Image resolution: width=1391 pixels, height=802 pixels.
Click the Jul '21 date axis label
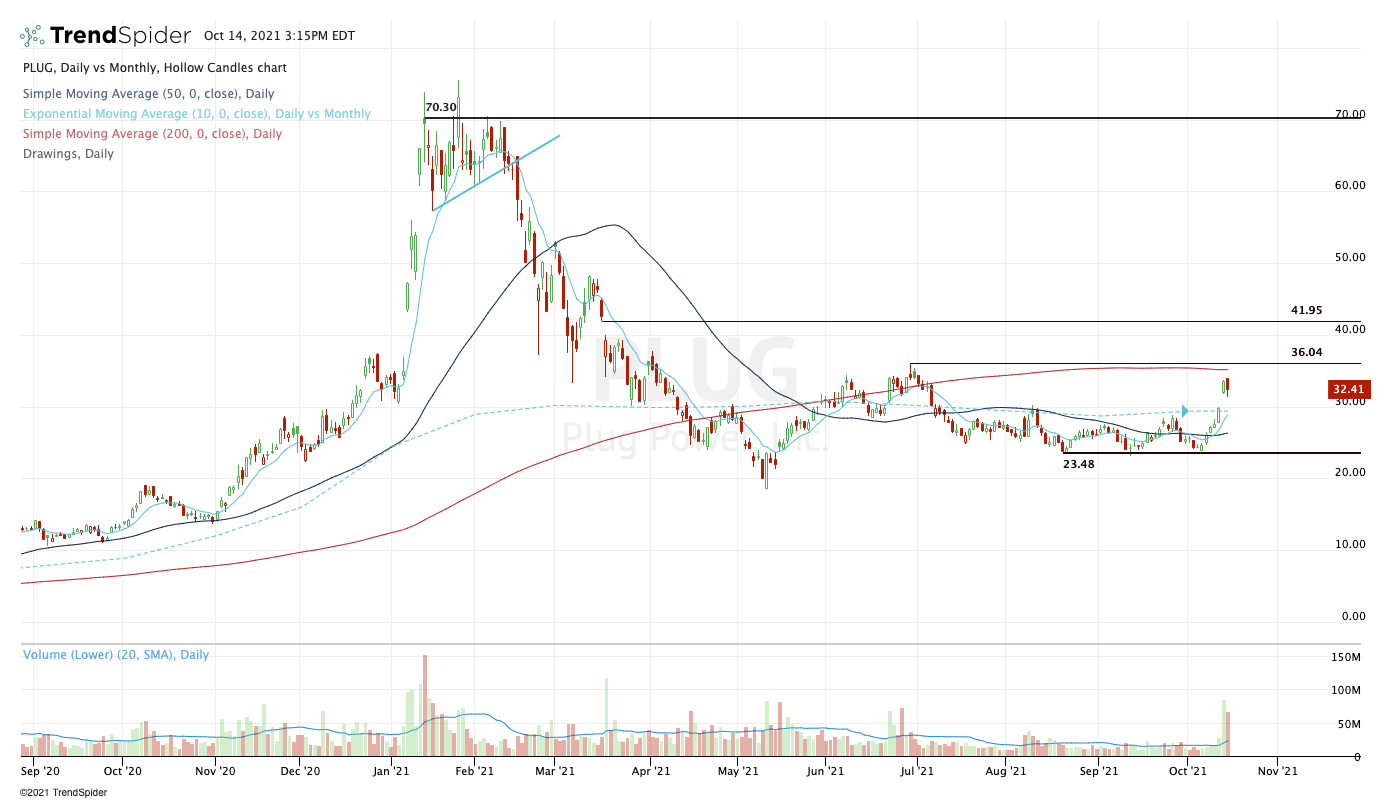917,771
